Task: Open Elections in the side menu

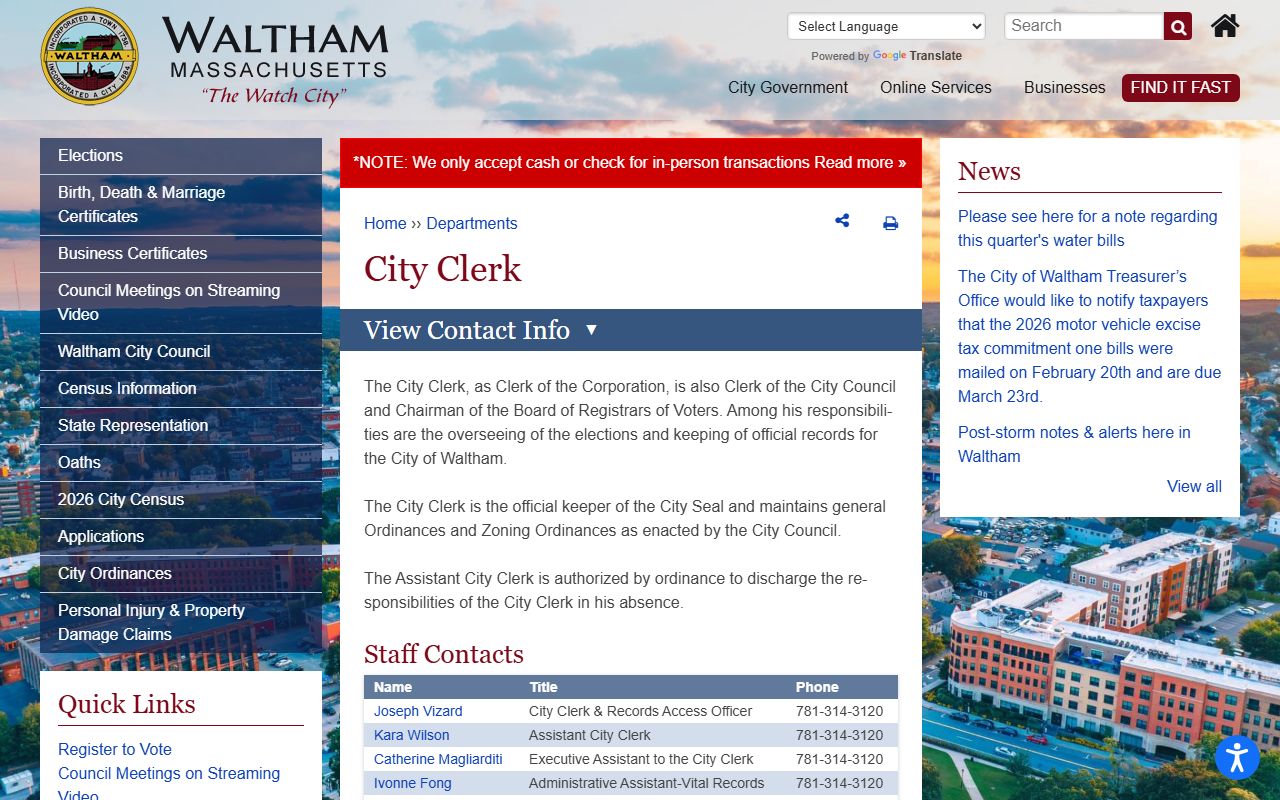Action: coord(181,156)
